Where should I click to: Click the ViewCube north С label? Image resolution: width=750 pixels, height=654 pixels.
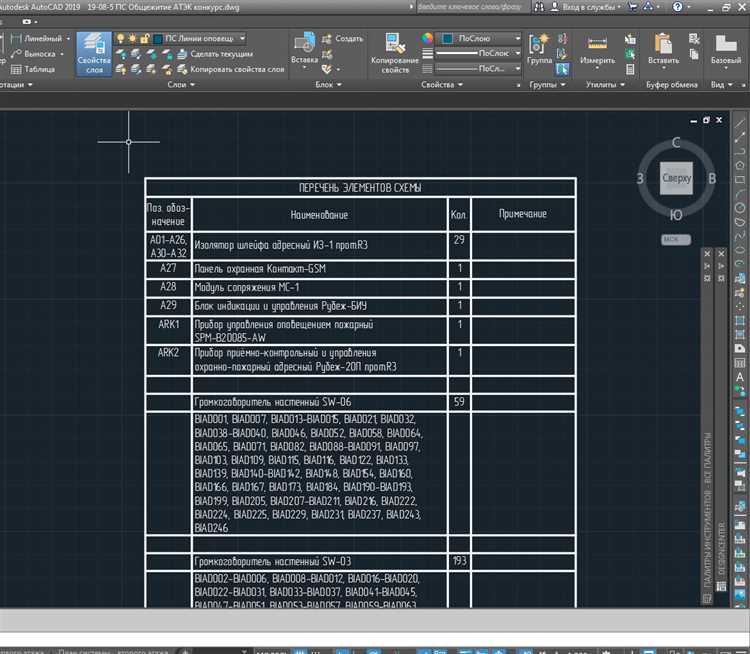tap(676, 143)
